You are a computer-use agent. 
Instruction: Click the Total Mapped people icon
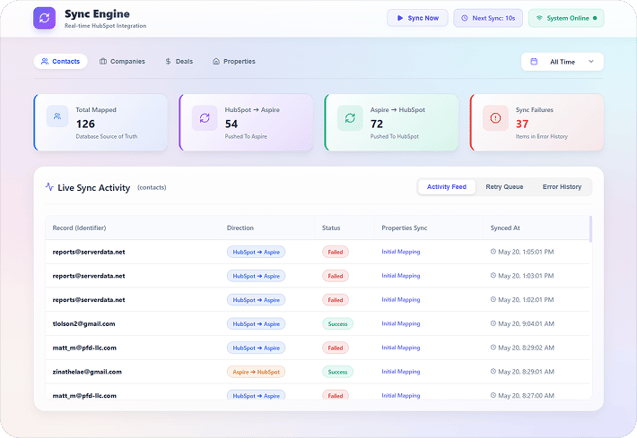tap(57, 116)
